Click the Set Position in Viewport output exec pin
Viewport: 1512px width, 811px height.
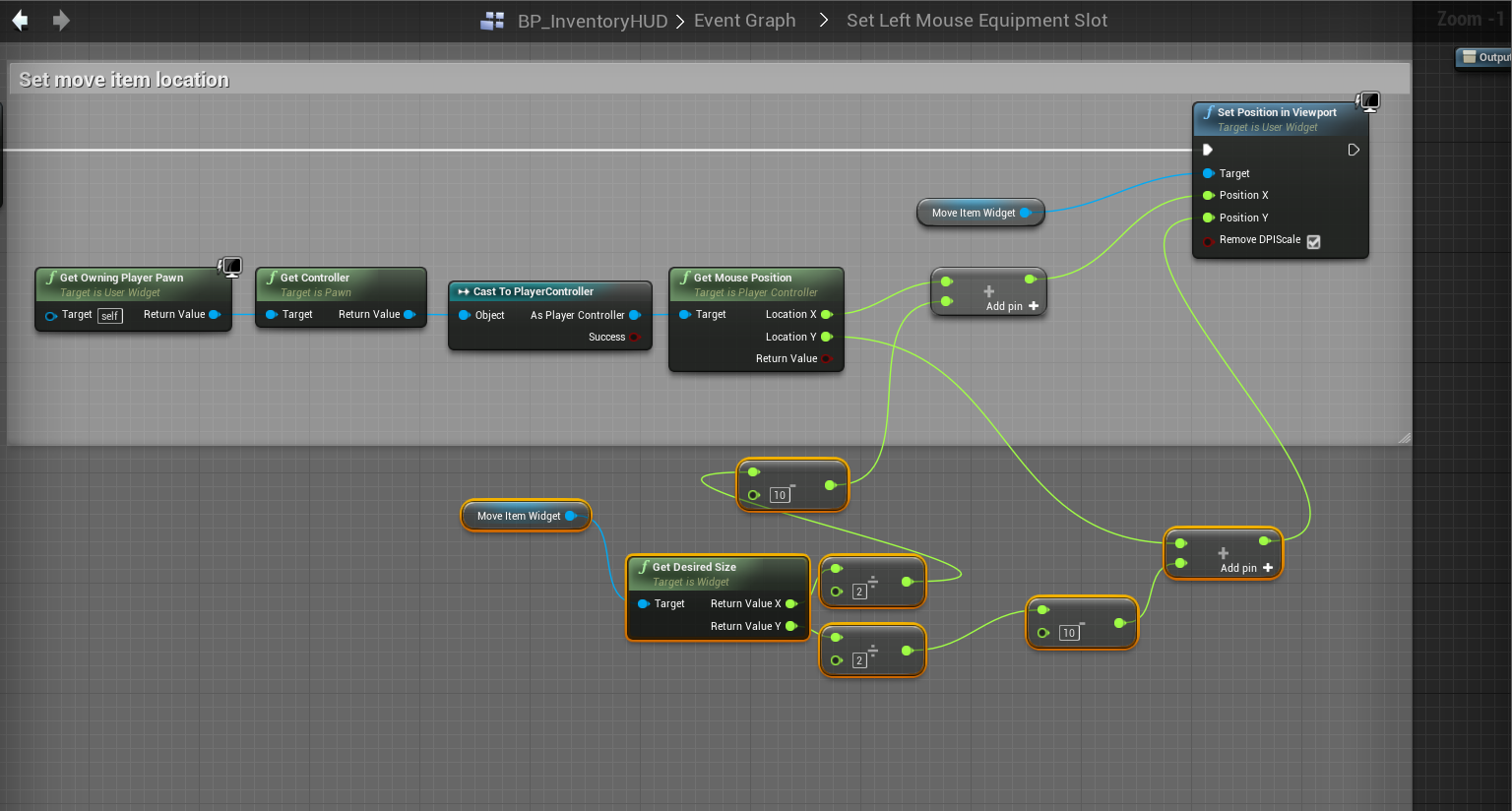1354,150
